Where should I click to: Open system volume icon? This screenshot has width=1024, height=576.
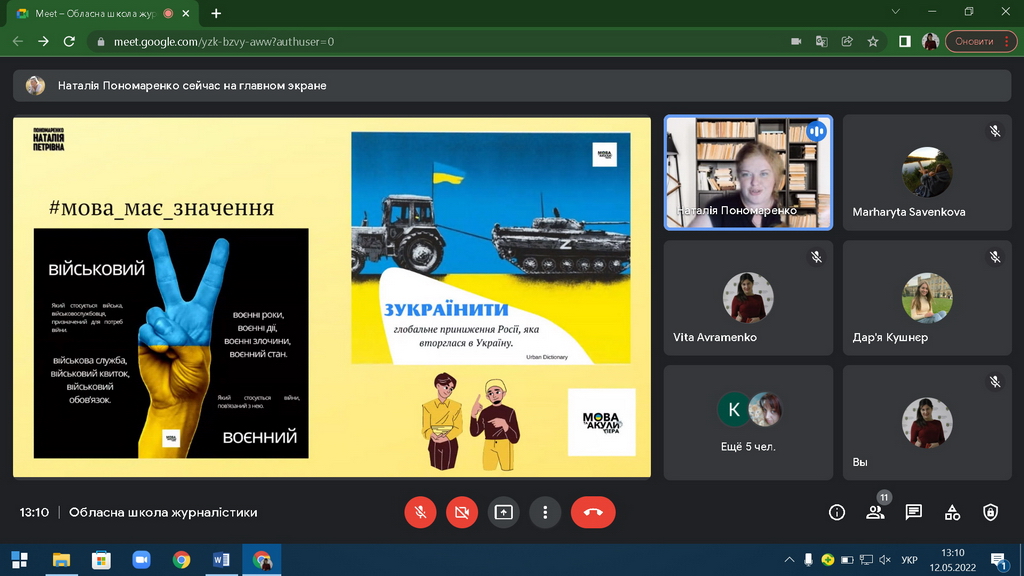(x=885, y=560)
